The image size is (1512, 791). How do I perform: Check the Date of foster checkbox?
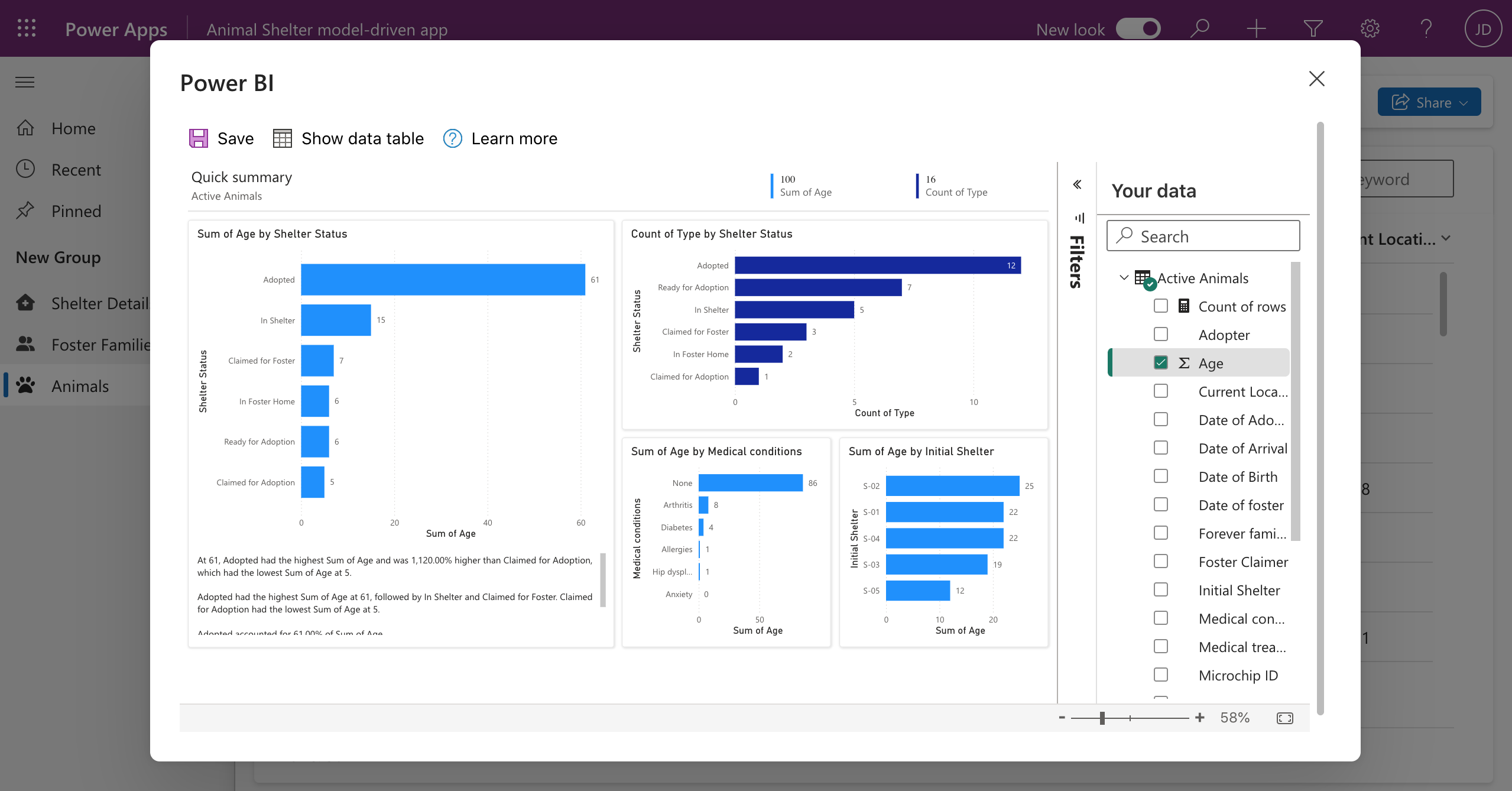click(1161, 505)
